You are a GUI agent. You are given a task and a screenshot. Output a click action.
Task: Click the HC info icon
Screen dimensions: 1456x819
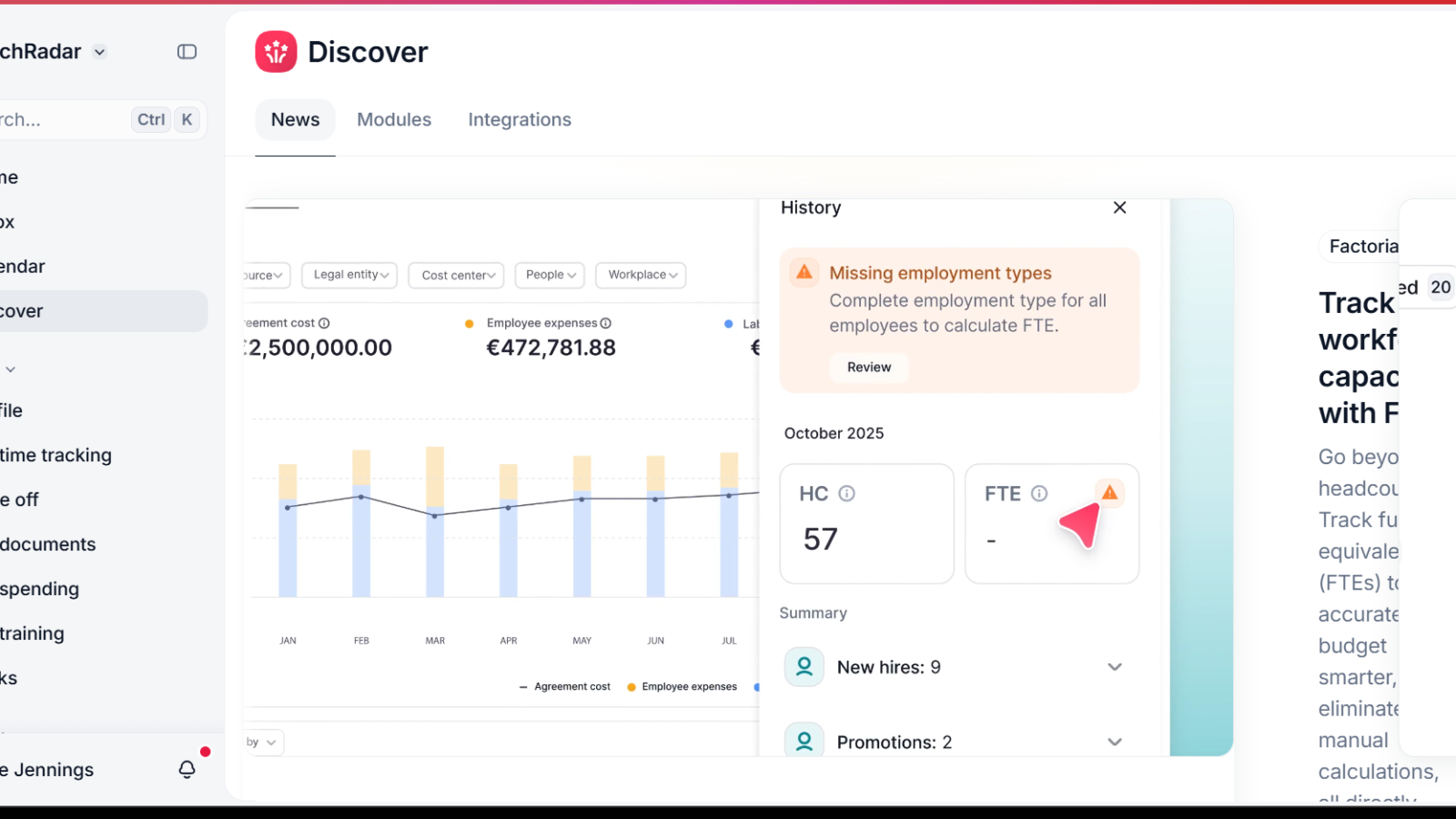[x=846, y=493]
